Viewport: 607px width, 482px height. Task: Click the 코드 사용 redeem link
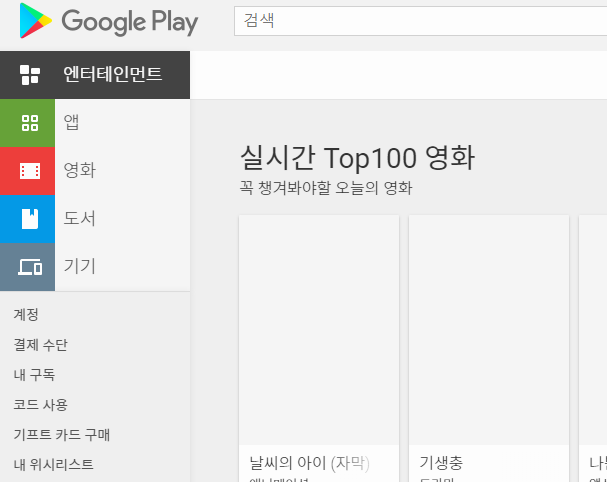pyautogui.click(x=41, y=405)
